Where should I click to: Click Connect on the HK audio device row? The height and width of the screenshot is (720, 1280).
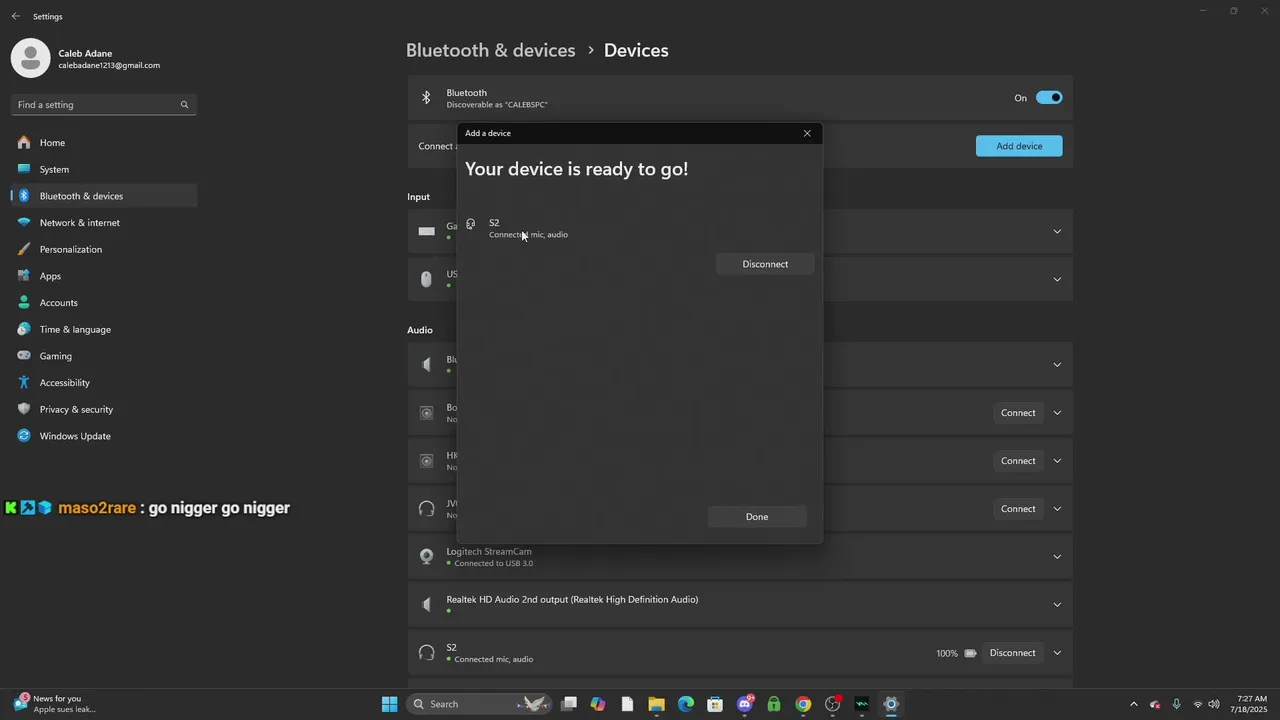click(1018, 461)
